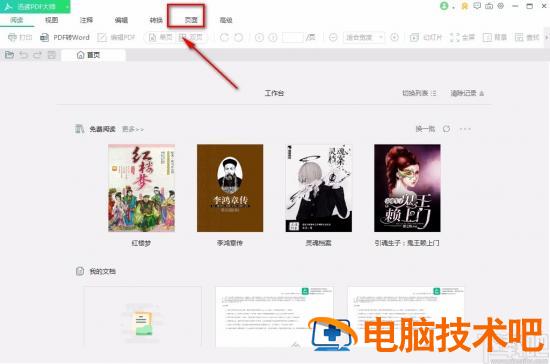Start the slideshow (幻灯片) mode
The height and width of the screenshot is (364, 550).
pyautogui.click(x=426, y=37)
